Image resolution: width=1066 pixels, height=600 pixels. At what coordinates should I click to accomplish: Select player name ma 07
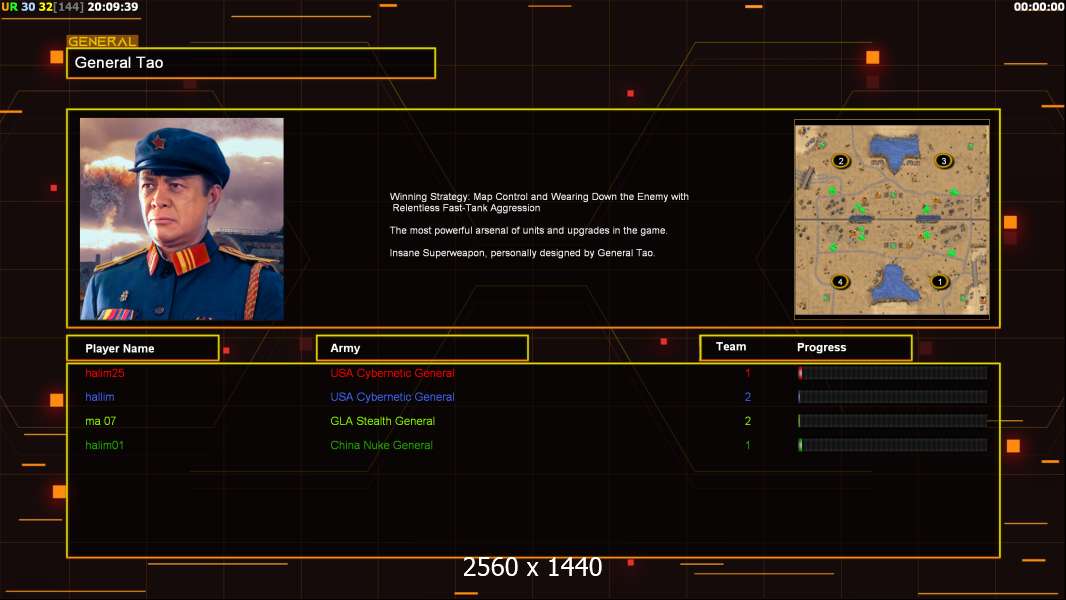coord(101,421)
